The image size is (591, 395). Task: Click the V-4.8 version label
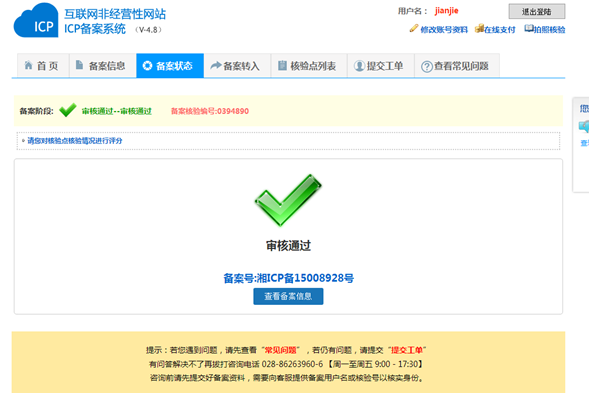click(x=148, y=30)
